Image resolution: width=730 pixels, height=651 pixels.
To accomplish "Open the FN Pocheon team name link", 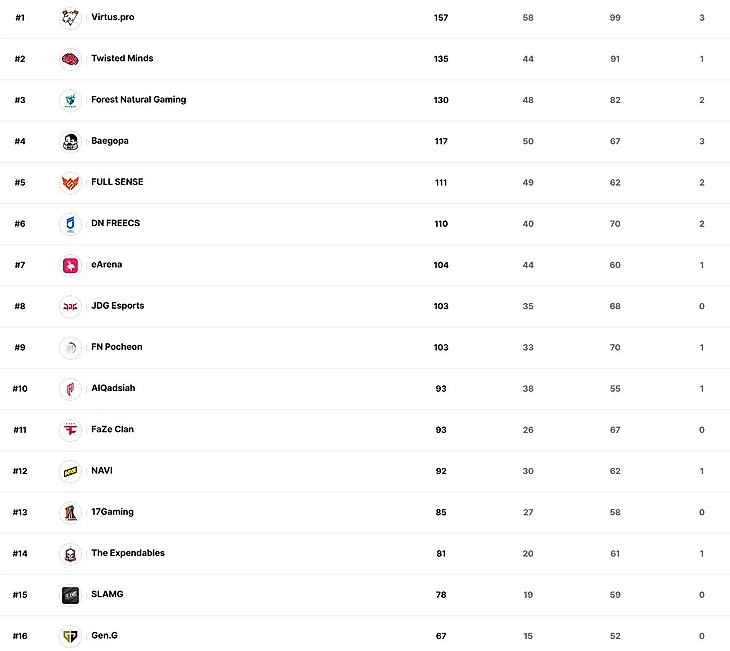I will point(116,347).
